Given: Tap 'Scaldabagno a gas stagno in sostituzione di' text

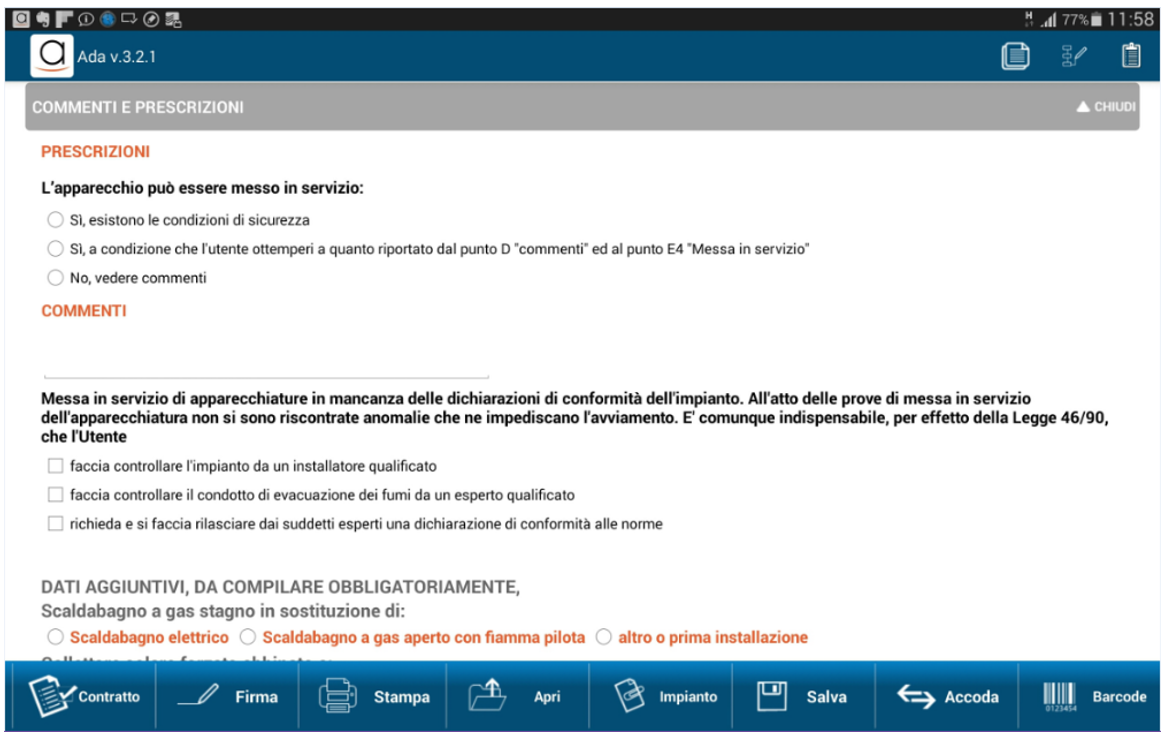Looking at the screenshot, I should pyautogui.click(x=223, y=611).
